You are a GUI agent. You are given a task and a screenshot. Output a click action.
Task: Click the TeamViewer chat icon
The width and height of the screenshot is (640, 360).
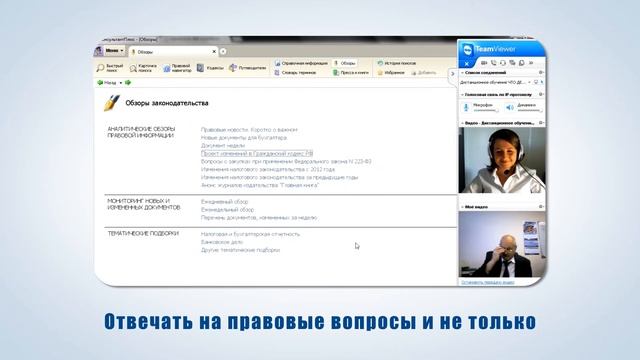pyautogui.click(x=512, y=63)
